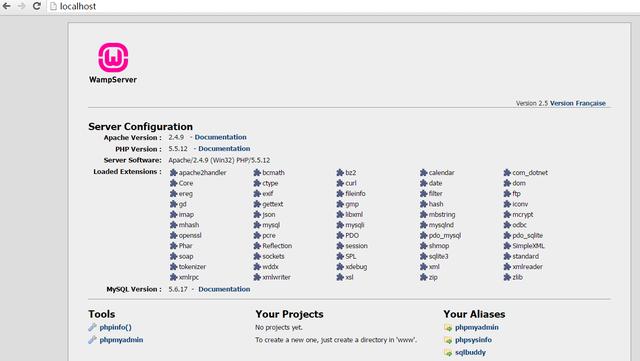The image size is (640, 361).
Task: Click the browser back arrow
Action: [7, 6]
